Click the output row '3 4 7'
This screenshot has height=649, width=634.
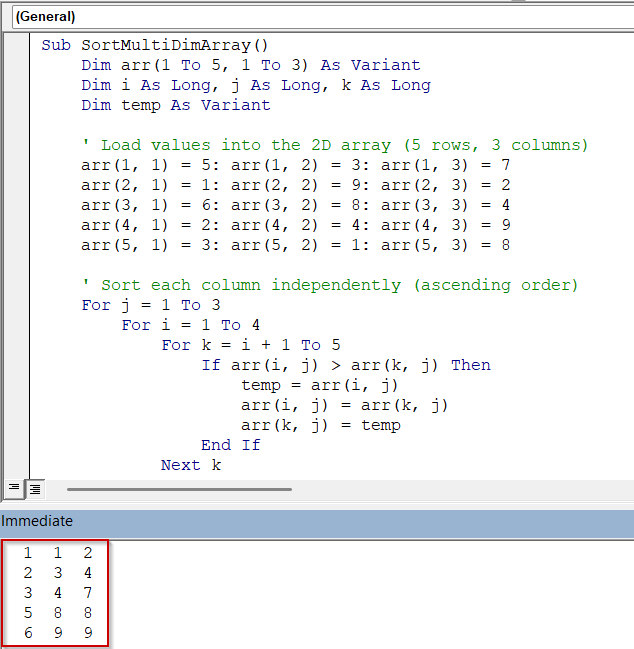click(57, 593)
